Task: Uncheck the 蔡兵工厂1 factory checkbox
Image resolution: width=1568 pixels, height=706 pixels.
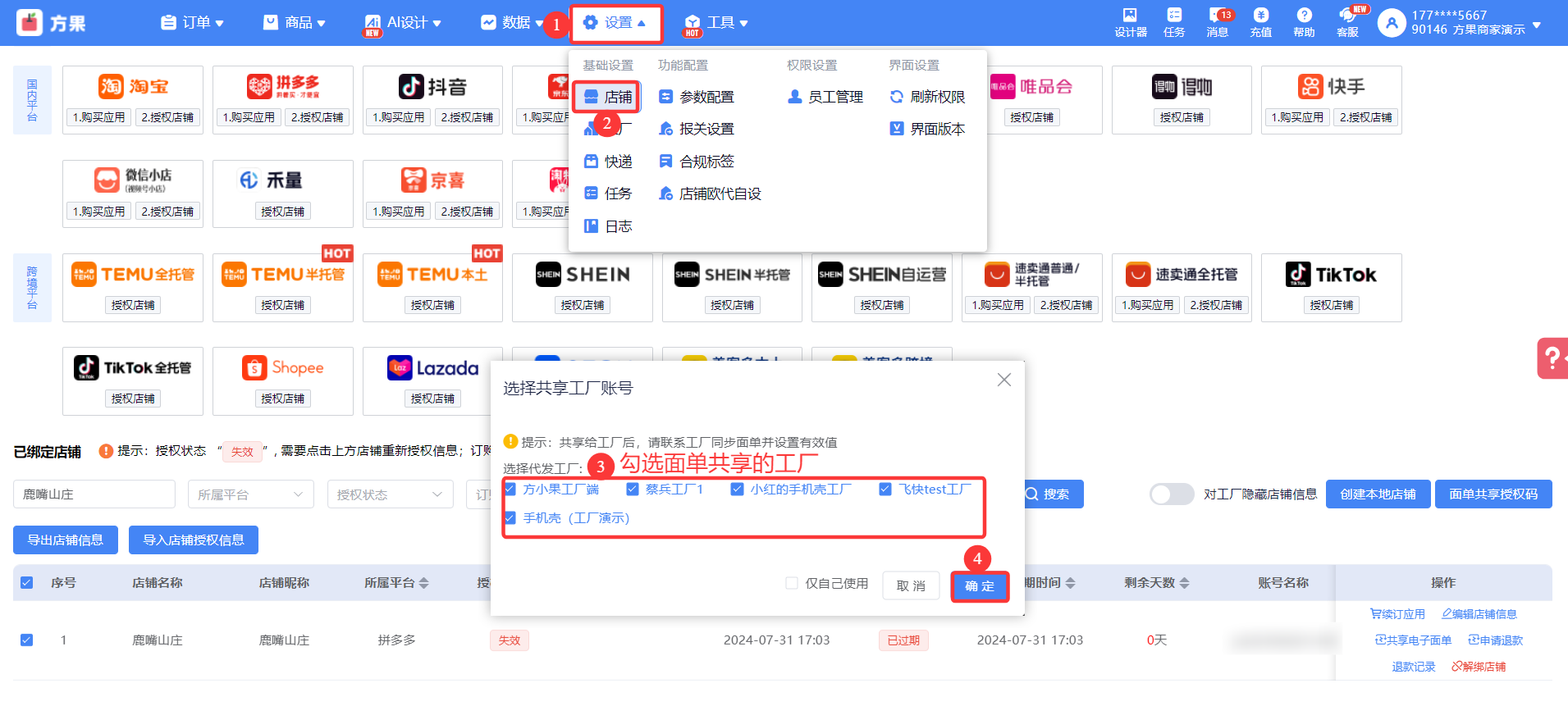Action: 632,490
